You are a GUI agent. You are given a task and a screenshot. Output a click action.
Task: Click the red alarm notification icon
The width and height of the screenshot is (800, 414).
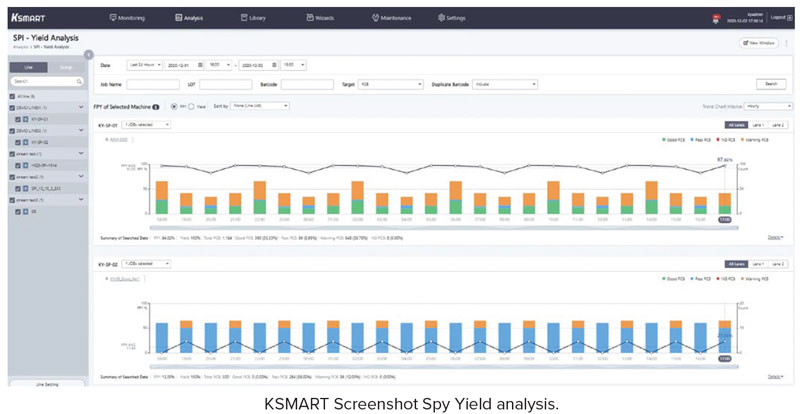715,18
